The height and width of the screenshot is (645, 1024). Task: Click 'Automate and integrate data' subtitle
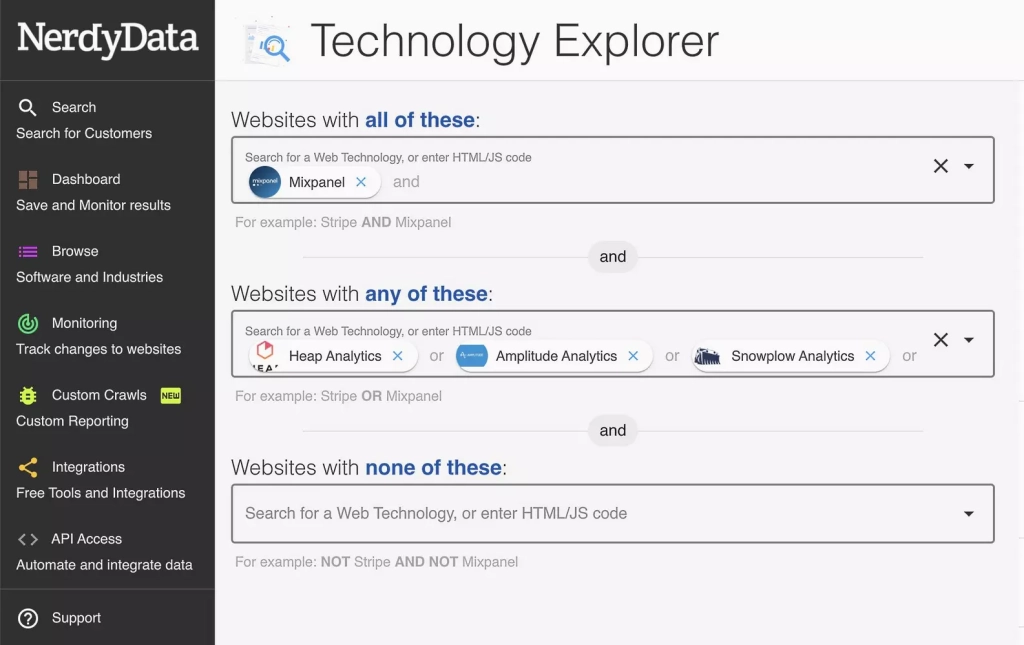(x=104, y=565)
